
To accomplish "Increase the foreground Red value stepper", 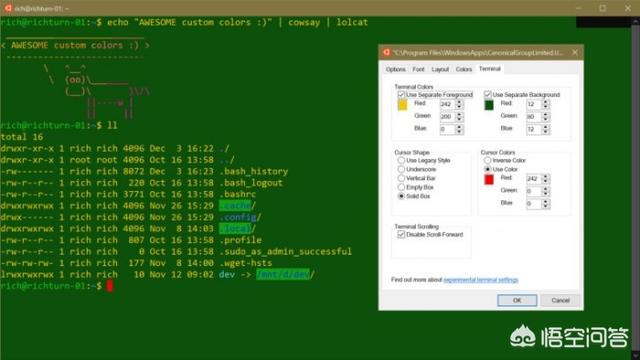I will pyautogui.click(x=459, y=102).
